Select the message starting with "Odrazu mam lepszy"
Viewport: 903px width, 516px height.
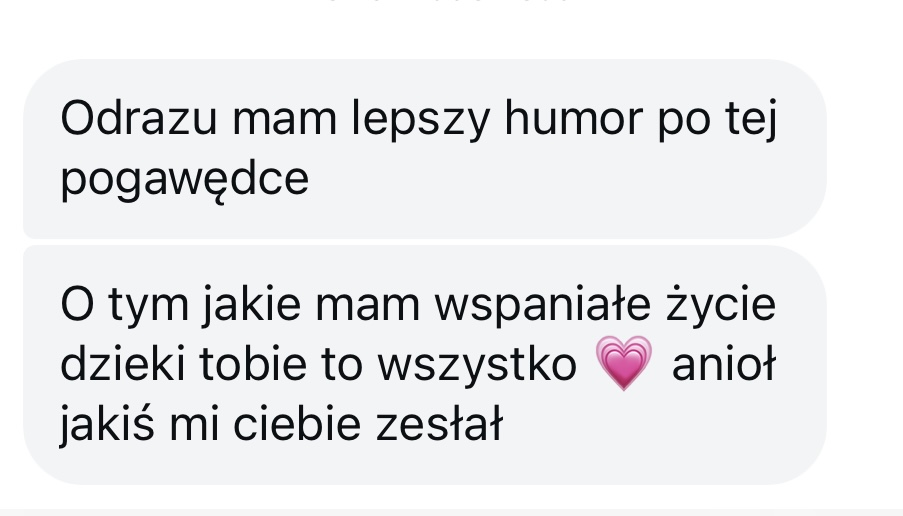click(x=425, y=149)
